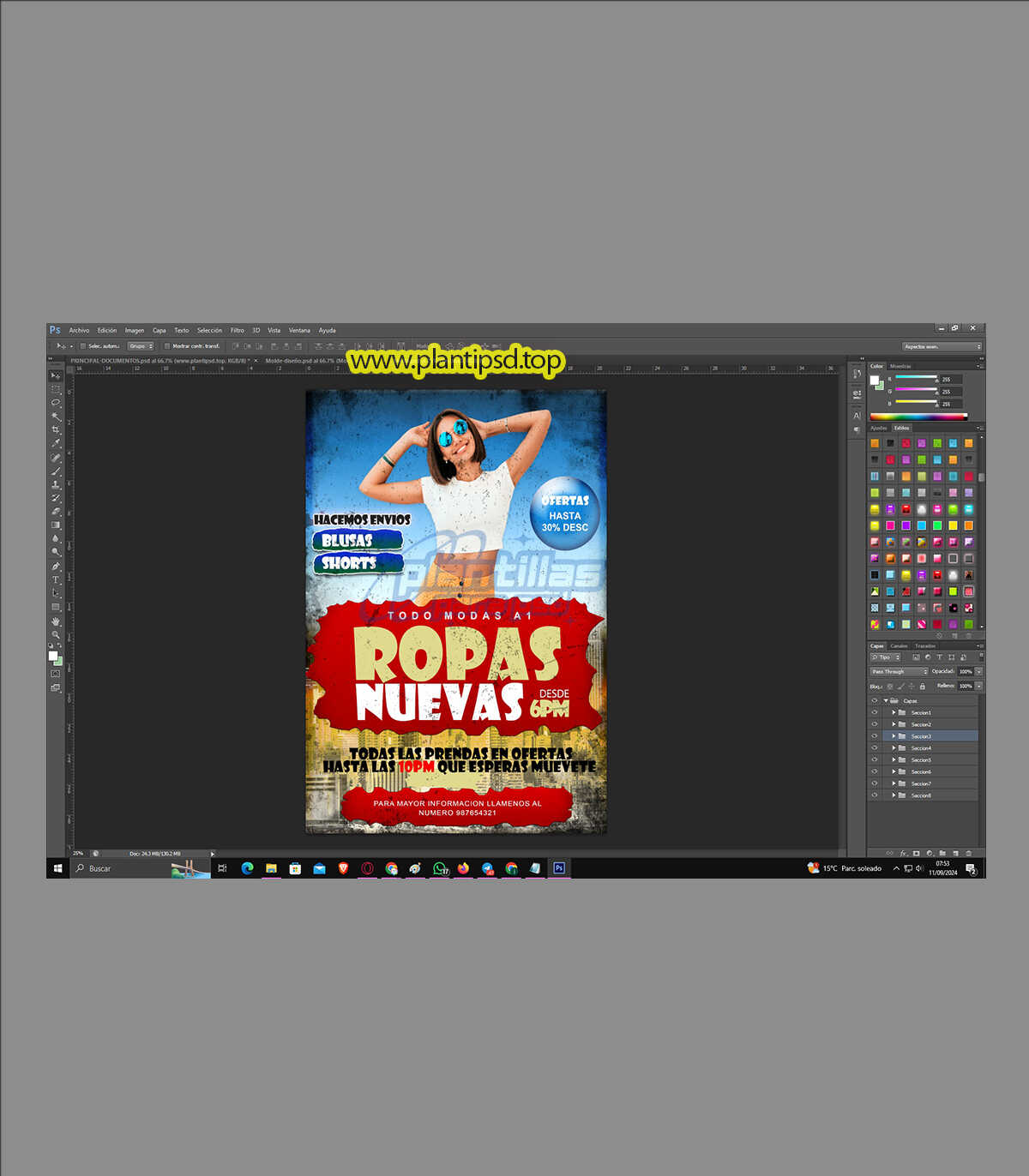Screen dimensions: 1029x1176
Task: Switch to the Trazados tab
Action: click(925, 646)
